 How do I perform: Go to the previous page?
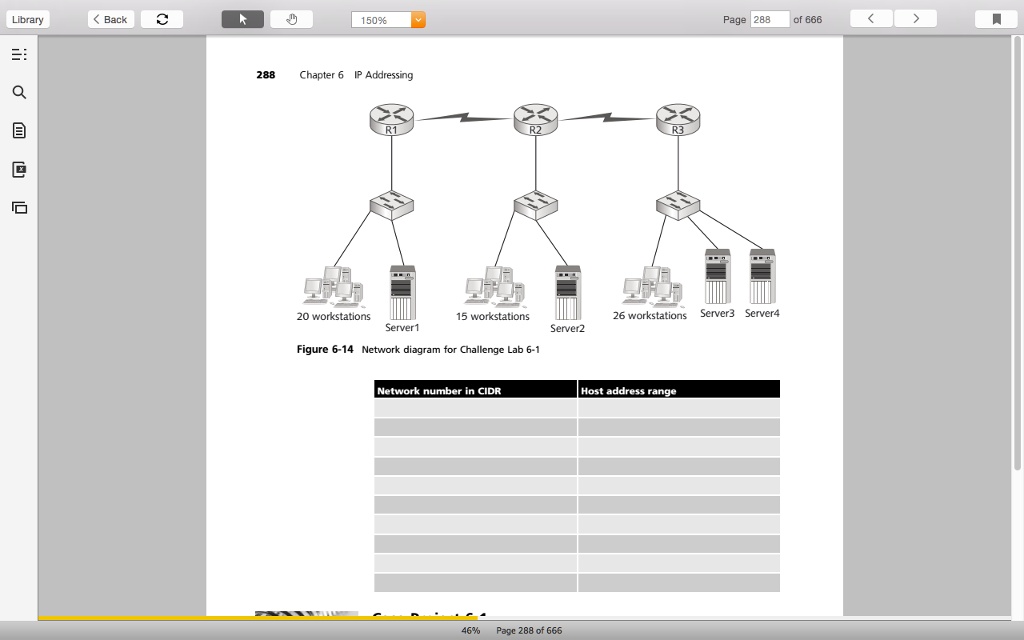(869, 18)
